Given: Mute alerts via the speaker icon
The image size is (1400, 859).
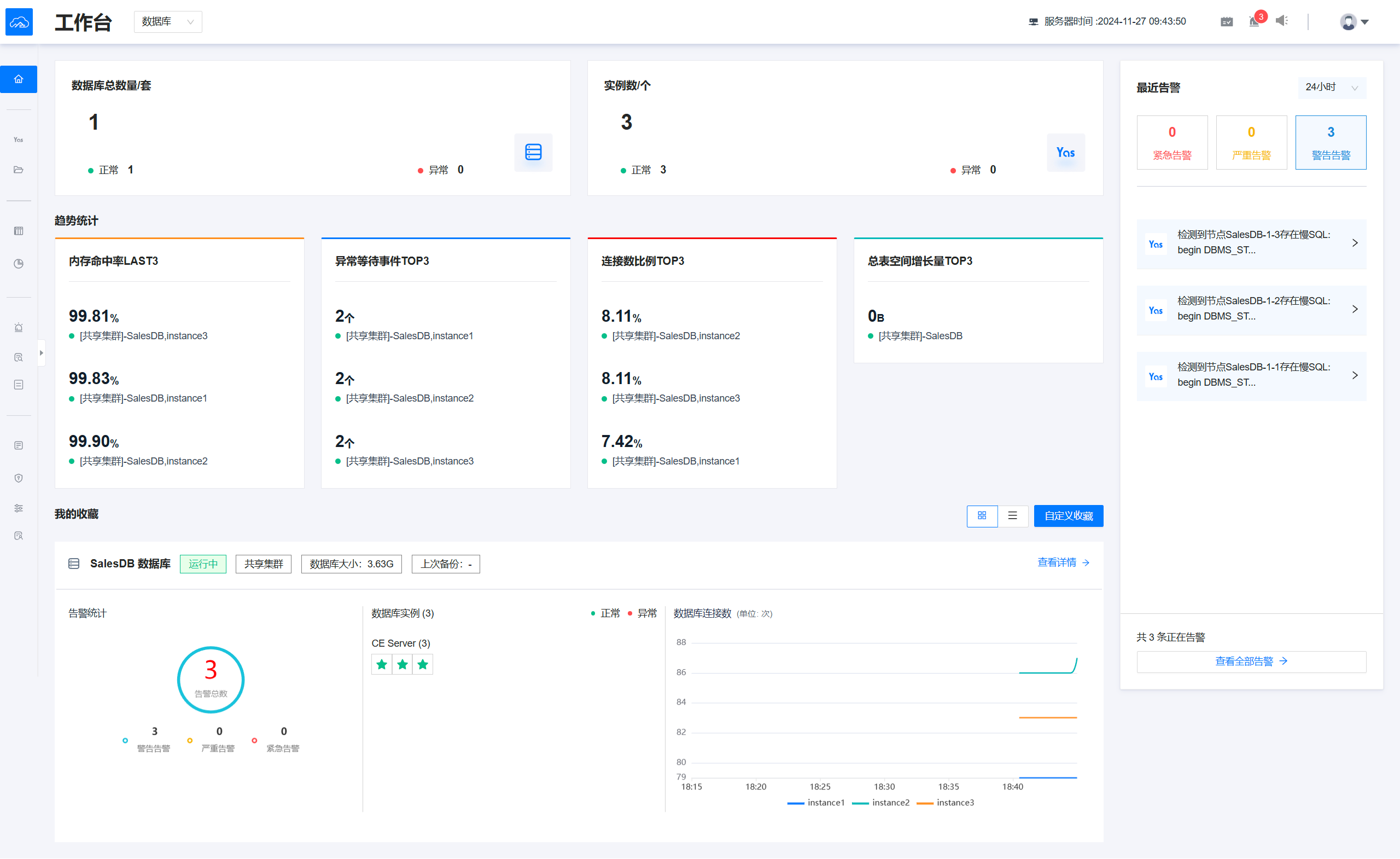Looking at the screenshot, I should pyautogui.click(x=1281, y=20).
